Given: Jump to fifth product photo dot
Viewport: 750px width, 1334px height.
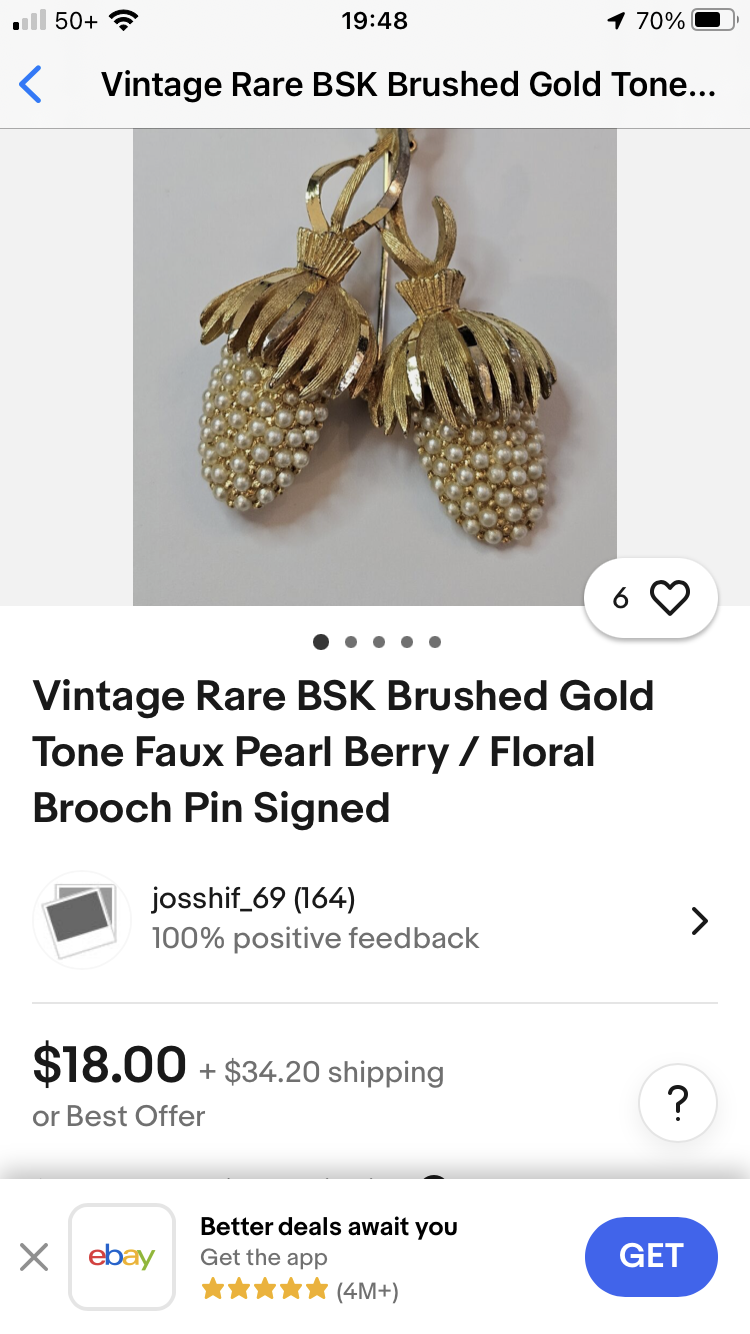Looking at the screenshot, I should click(435, 642).
